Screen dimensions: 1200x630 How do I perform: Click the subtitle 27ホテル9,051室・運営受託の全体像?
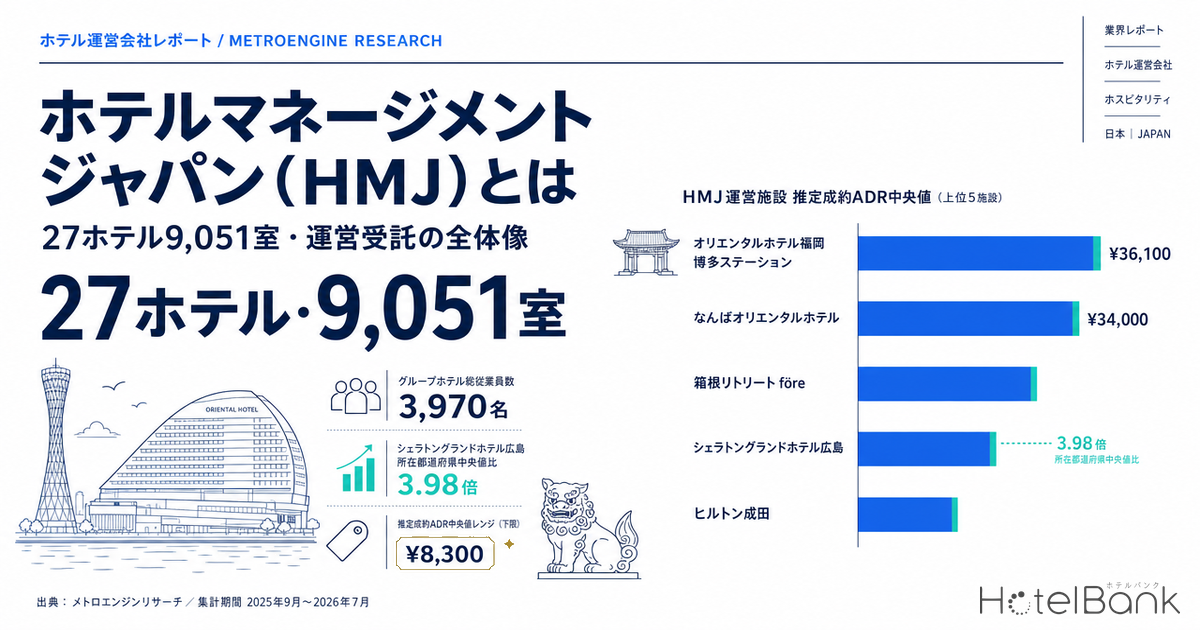285,239
